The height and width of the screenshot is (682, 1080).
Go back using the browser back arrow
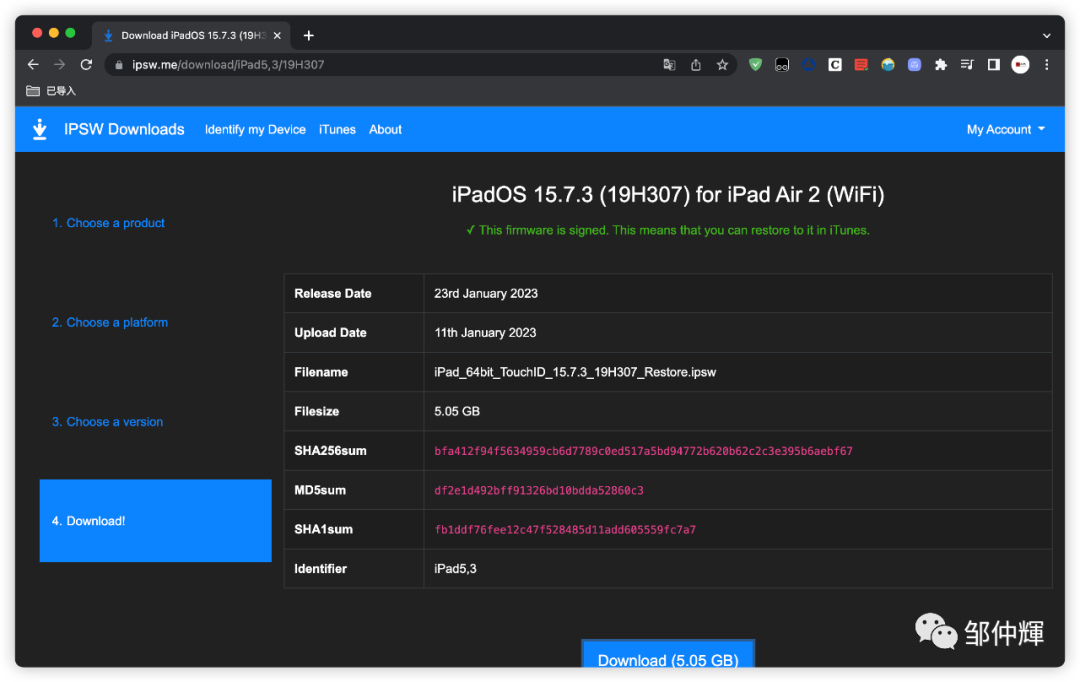pyautogui.click(x=33, y=65)
